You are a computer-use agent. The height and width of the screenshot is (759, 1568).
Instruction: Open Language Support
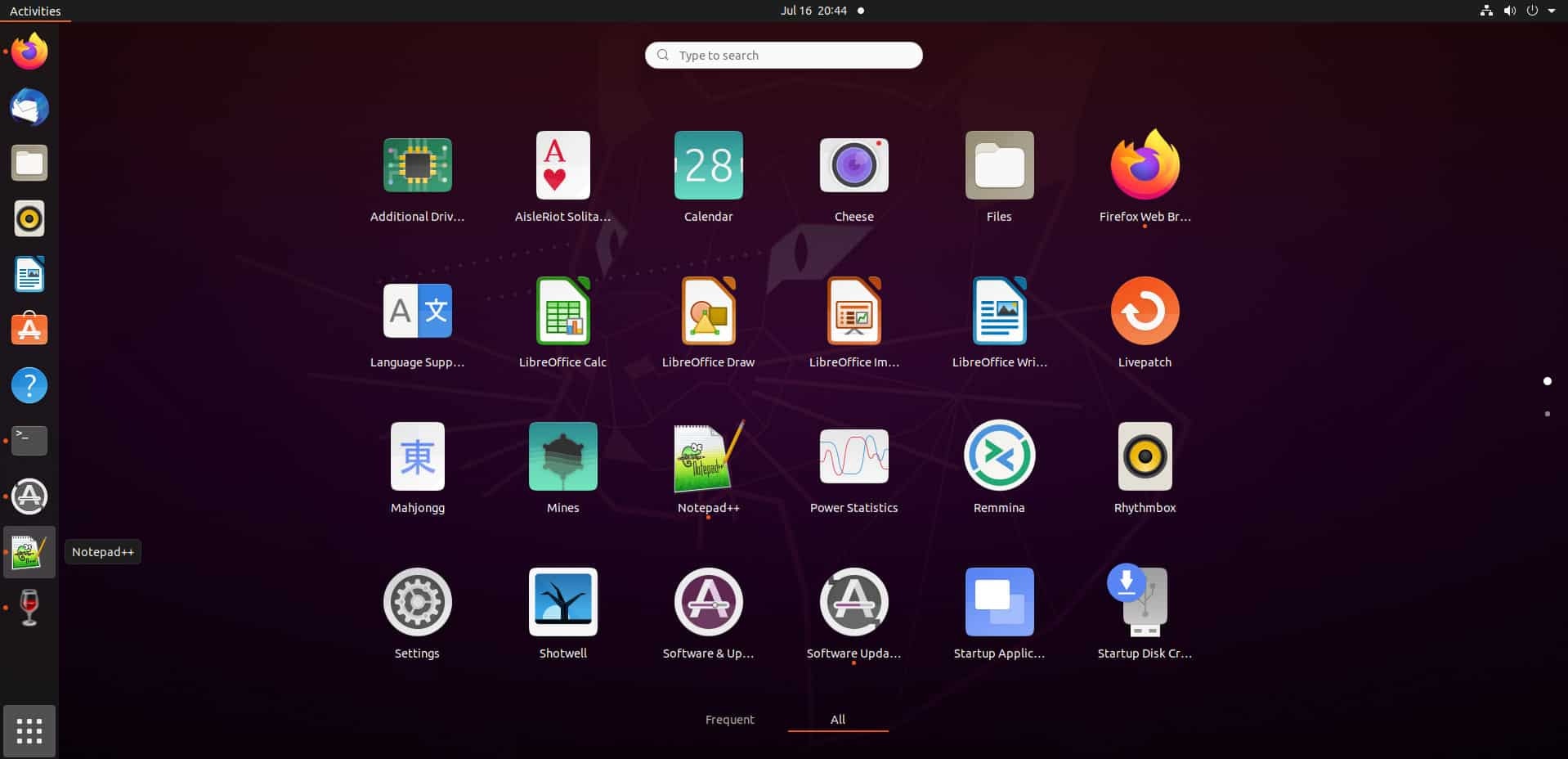pos(417,311)
